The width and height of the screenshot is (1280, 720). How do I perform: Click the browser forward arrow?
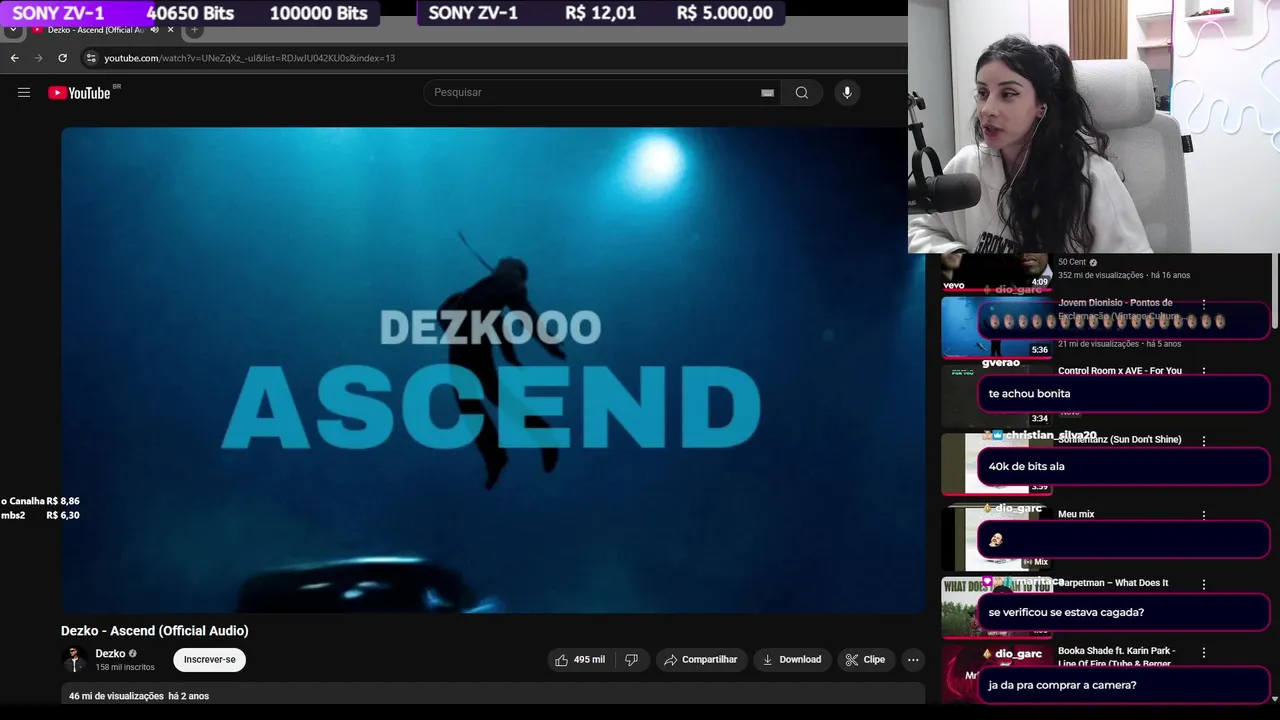point(39,58)
